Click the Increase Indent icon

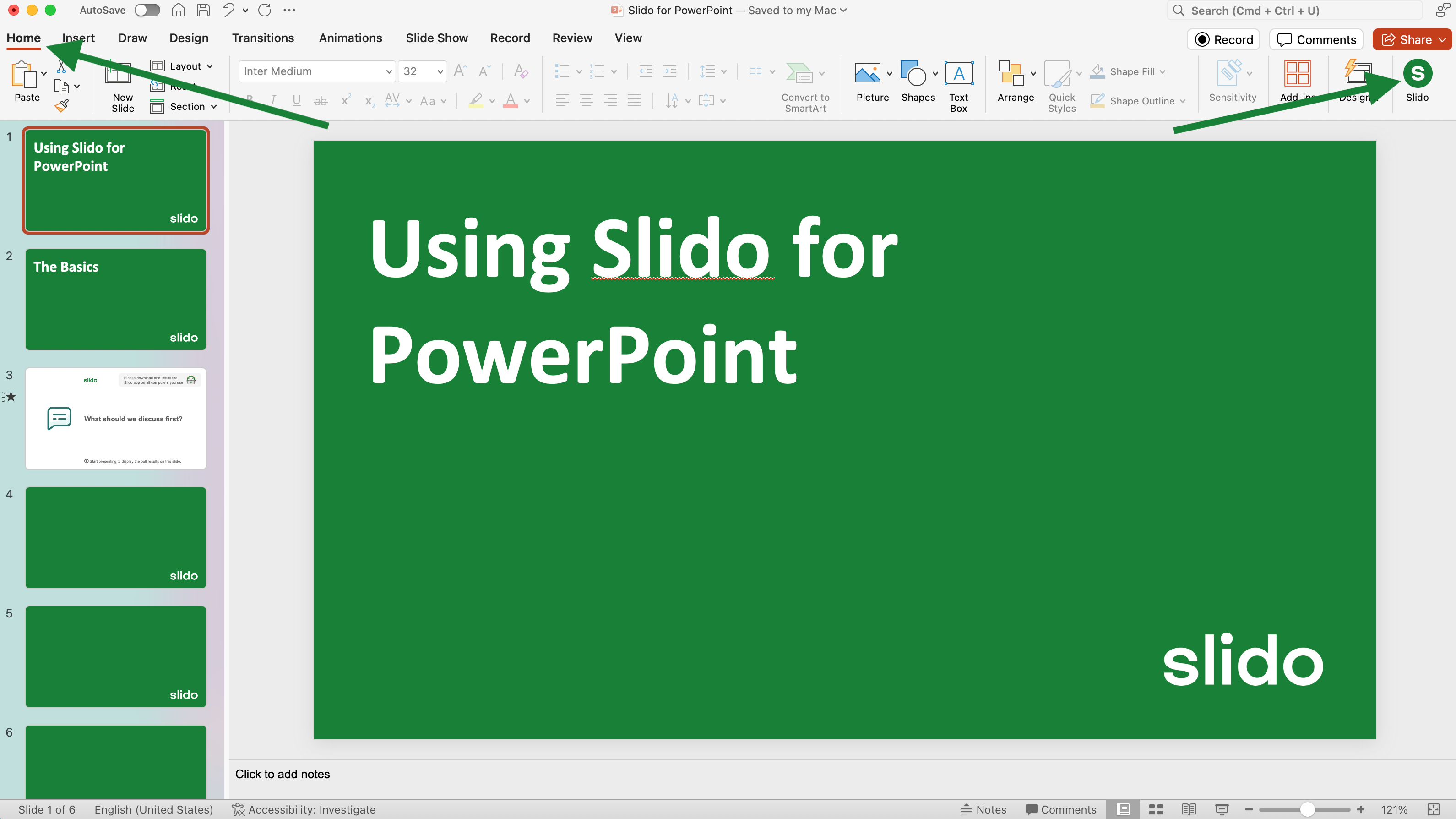click(670, 71)
